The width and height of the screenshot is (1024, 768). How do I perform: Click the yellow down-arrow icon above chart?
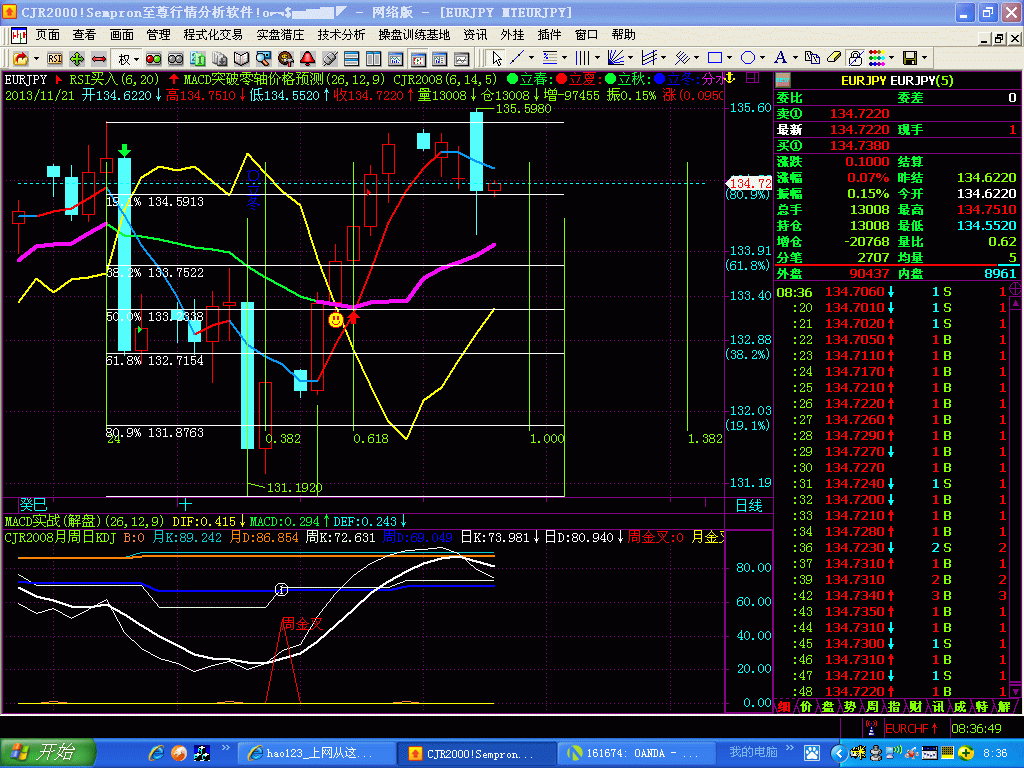coord(730,78)
